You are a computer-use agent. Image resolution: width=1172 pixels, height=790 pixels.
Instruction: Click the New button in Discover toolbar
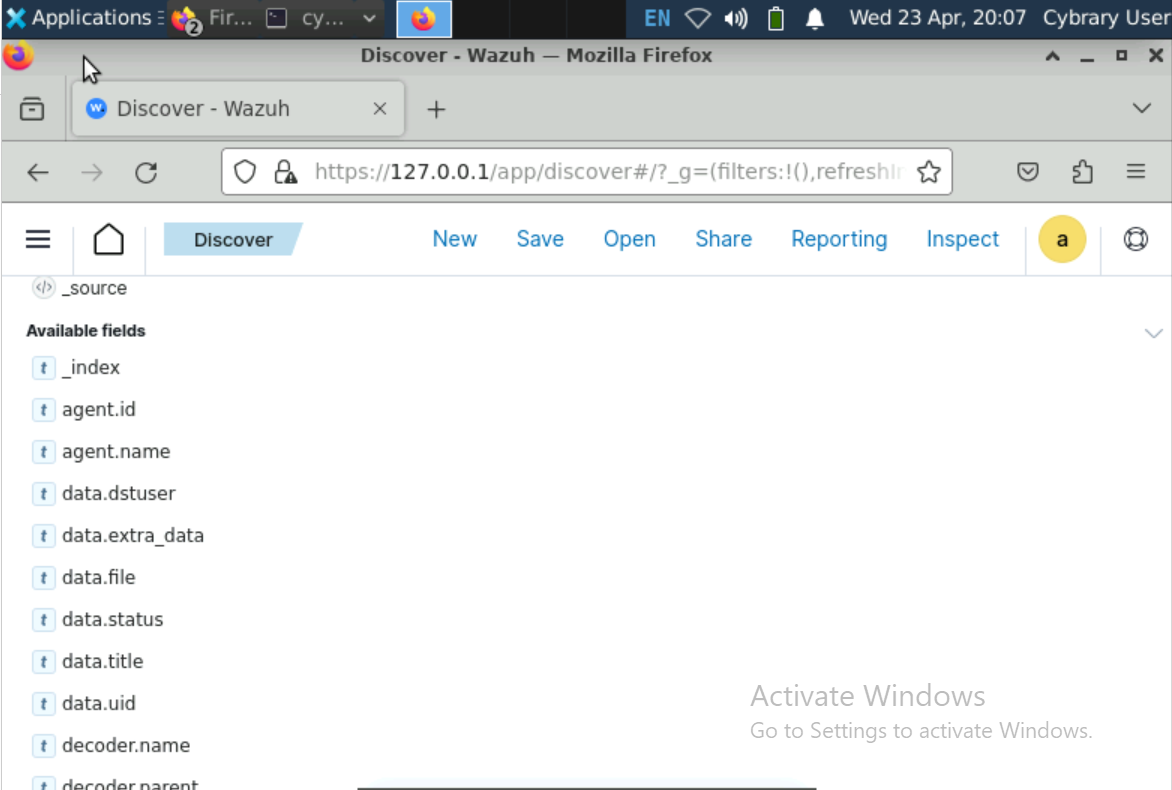coord(454,239)
